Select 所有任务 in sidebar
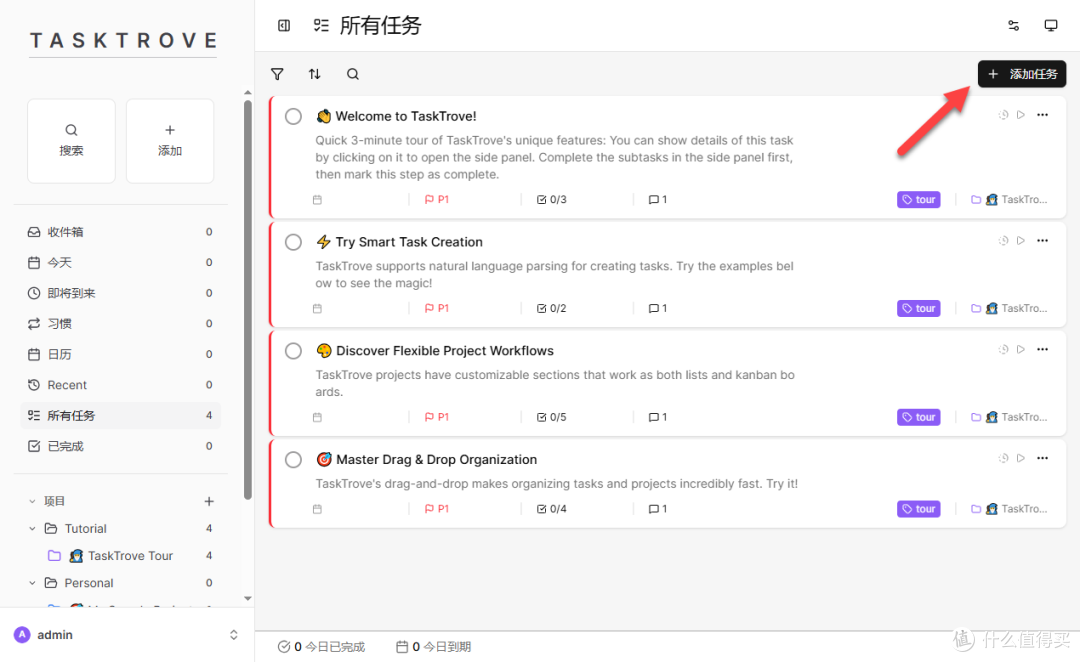Screen dimensions: 1080x662 tap(121, 415)
